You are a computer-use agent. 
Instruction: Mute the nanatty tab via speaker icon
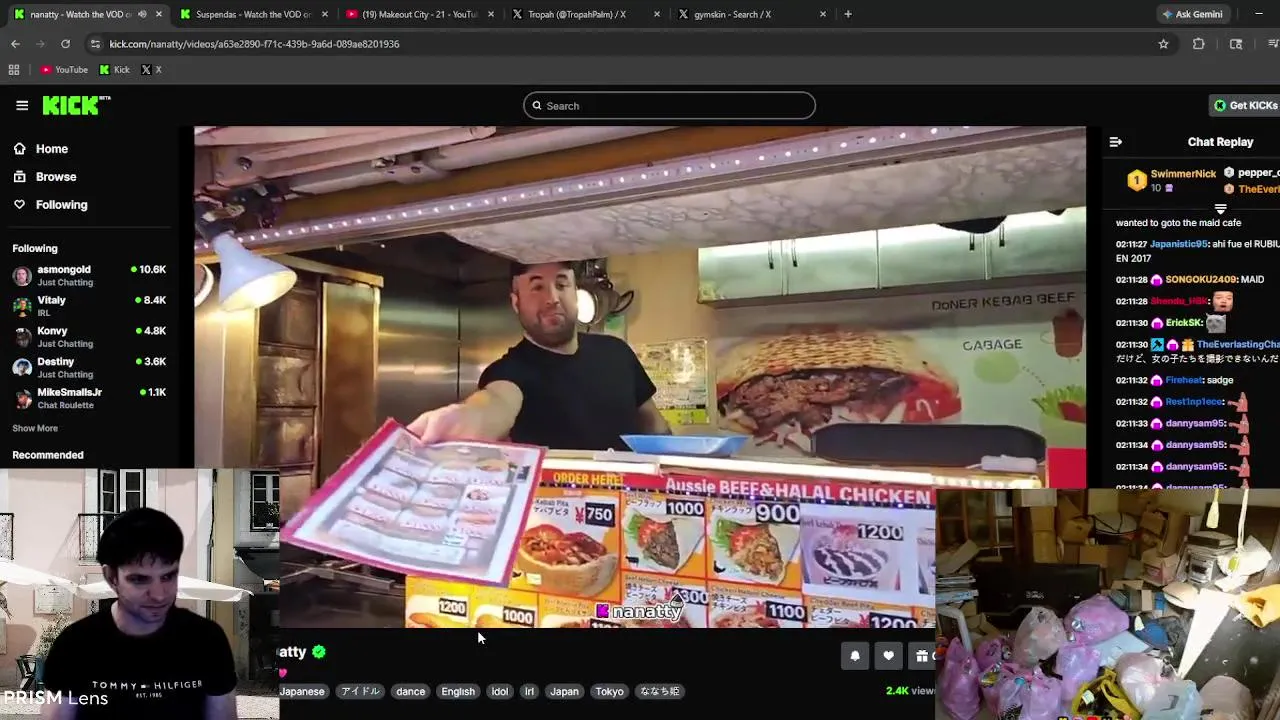142,14
